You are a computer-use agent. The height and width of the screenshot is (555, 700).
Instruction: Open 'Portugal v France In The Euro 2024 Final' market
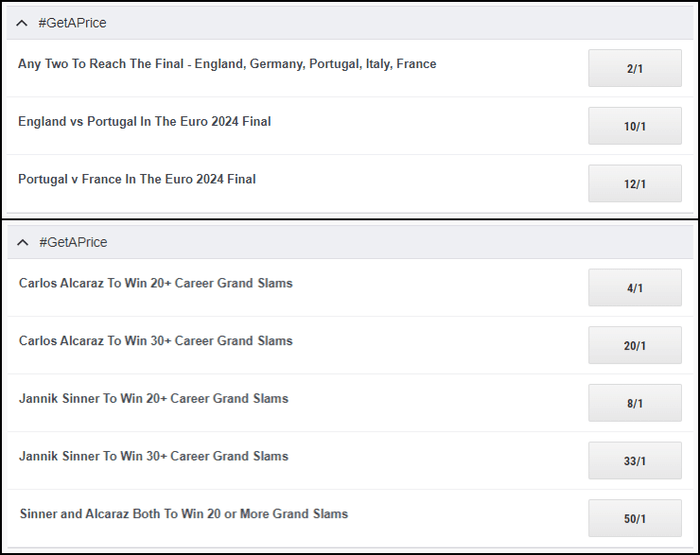(x=137, y=180)
